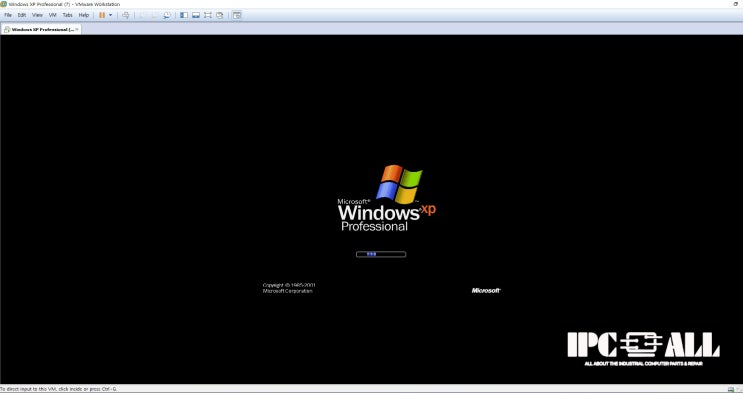Switch to Unity mode icon
Viewport: 743px width, 393px height.
(x=220, y=15)
